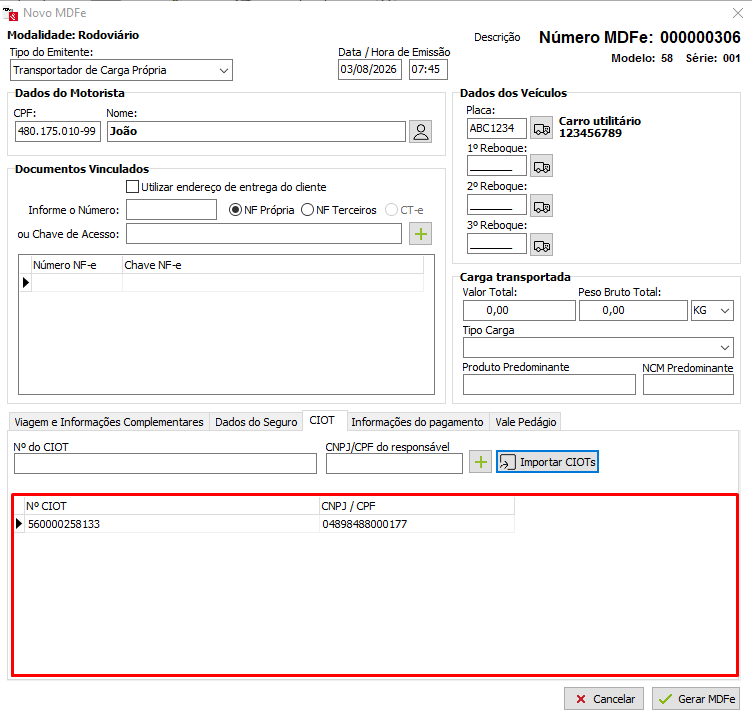752x717 pixels.
Task: Focus Informe o Número field
Action: (171, 210)
